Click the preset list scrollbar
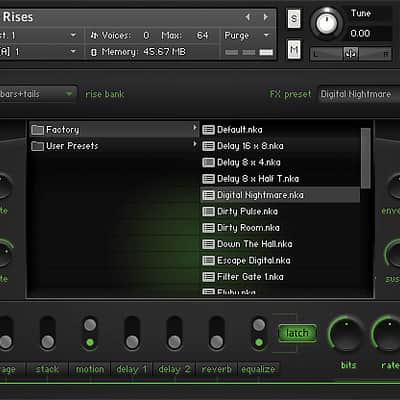Image resolution: width=400 pixels, height=400 pixels. click(366, 158)
